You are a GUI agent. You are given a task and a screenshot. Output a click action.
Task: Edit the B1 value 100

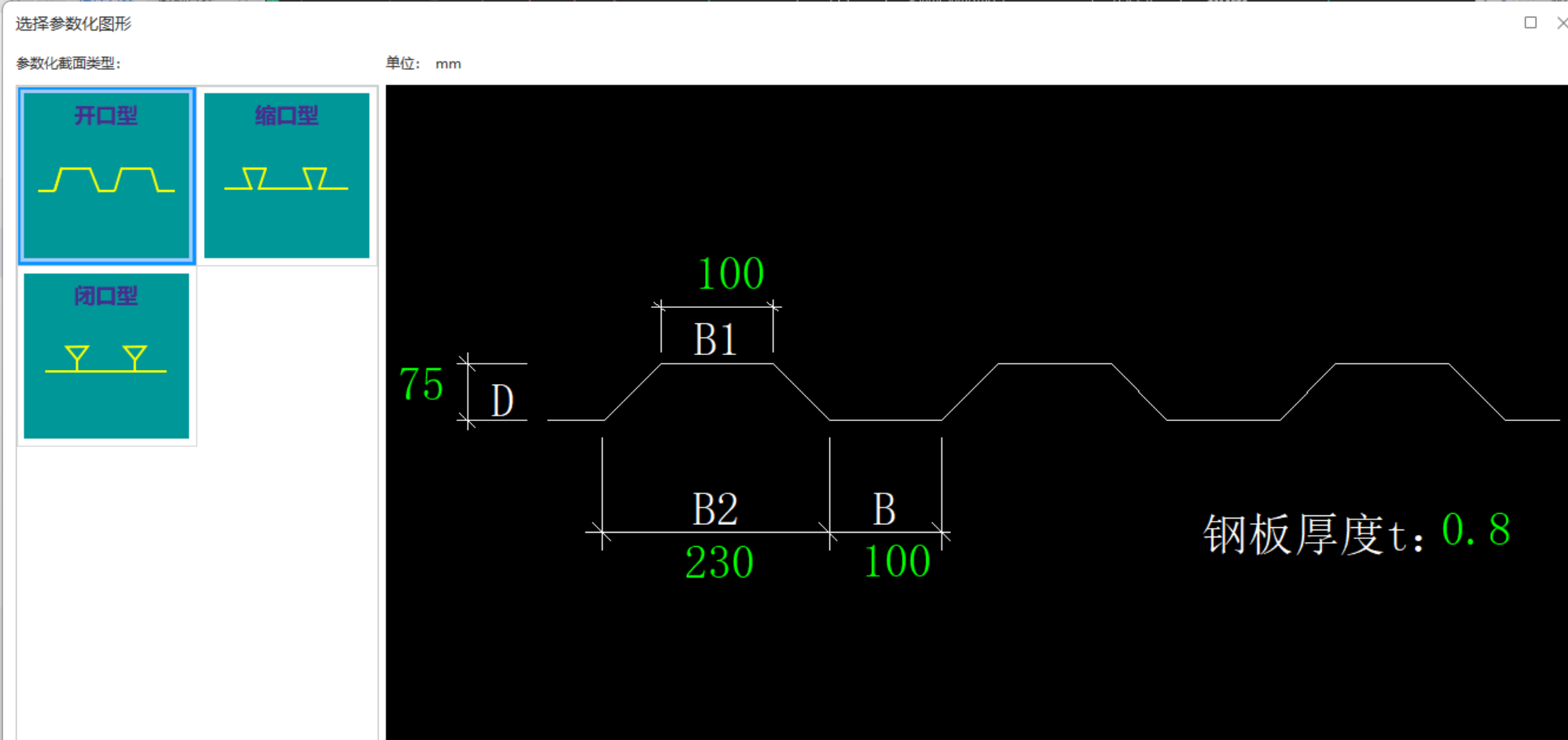731,274
